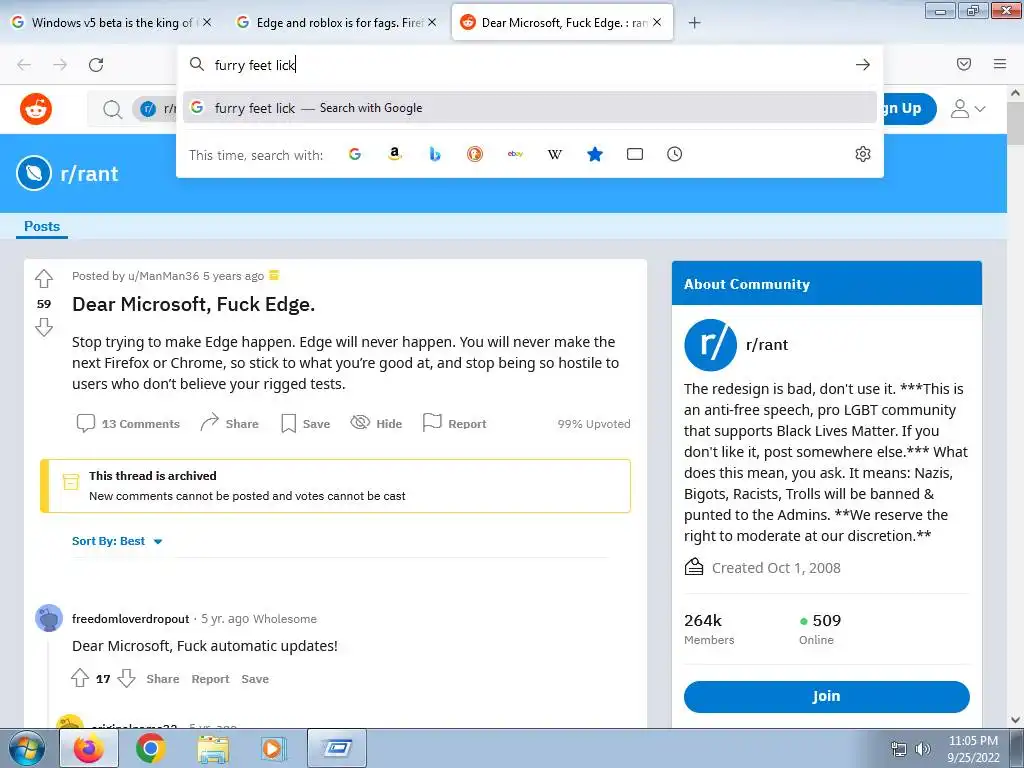Image resolution: width=1024 pixels, height=768 pixels.
Task: Open a new browser tab
Action: 694,23
